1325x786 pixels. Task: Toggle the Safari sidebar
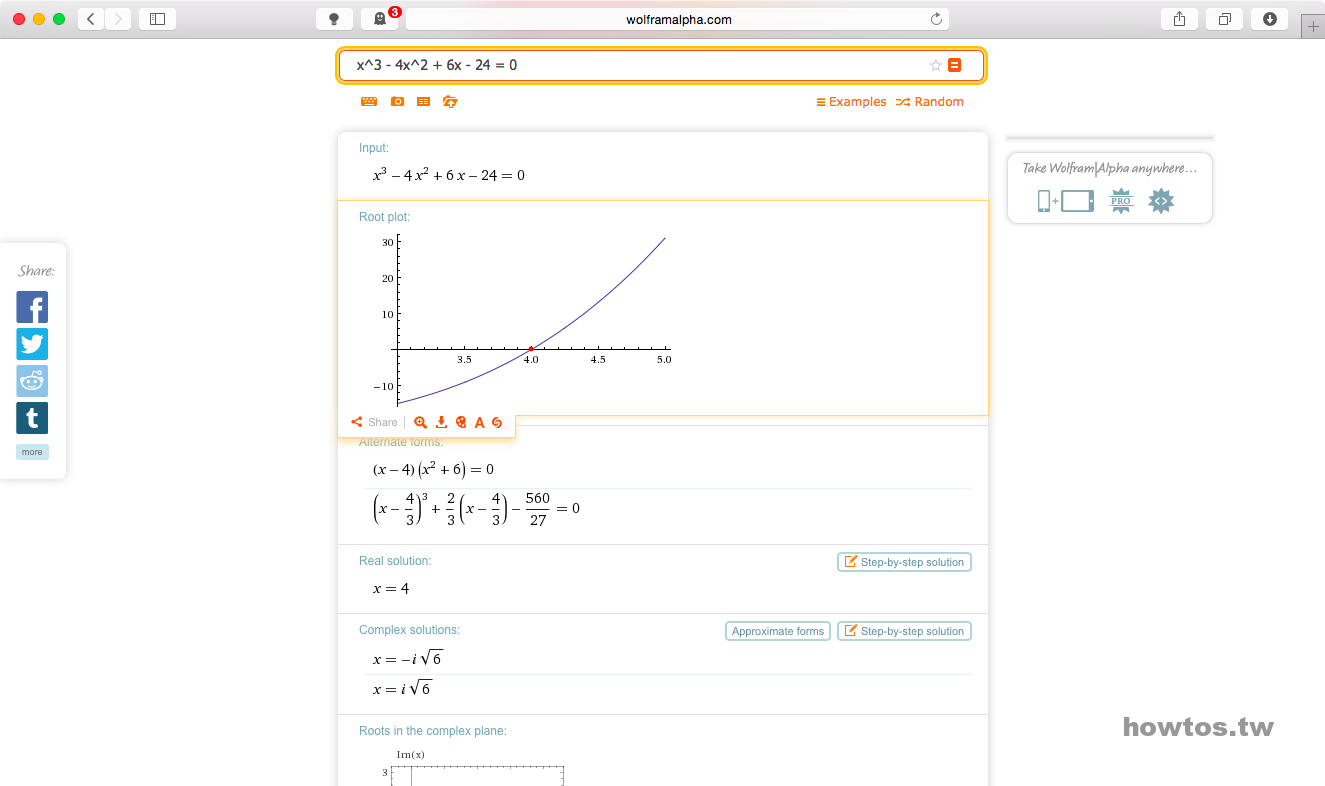157,19
